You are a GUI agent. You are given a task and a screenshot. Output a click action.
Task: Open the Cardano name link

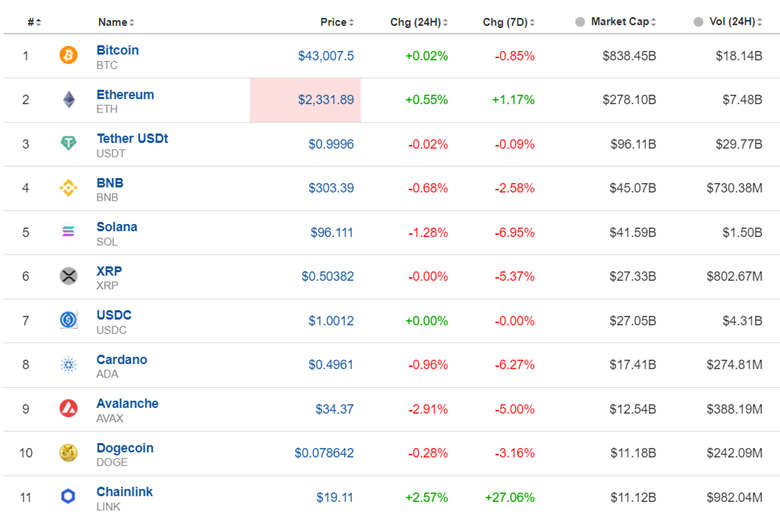pyautogui.click(x=121, y=359)
